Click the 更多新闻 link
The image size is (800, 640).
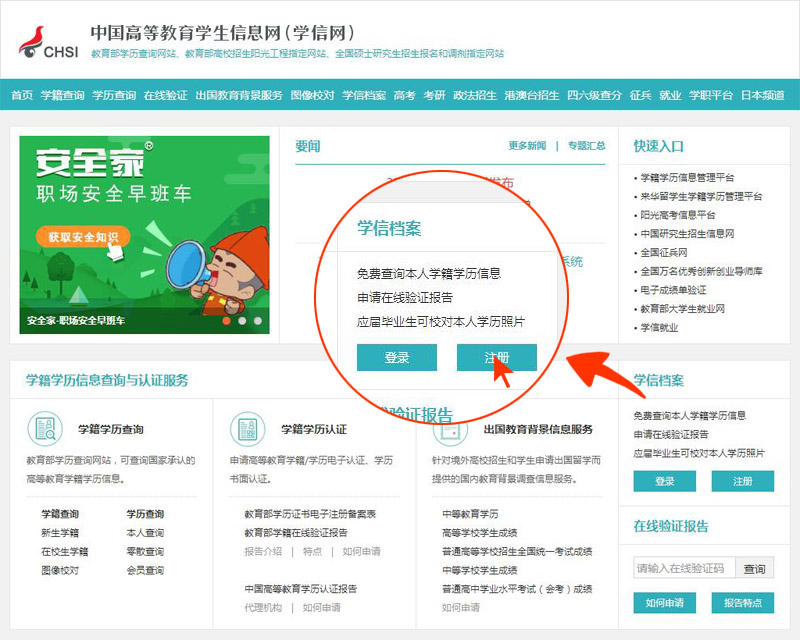[527, 145]
